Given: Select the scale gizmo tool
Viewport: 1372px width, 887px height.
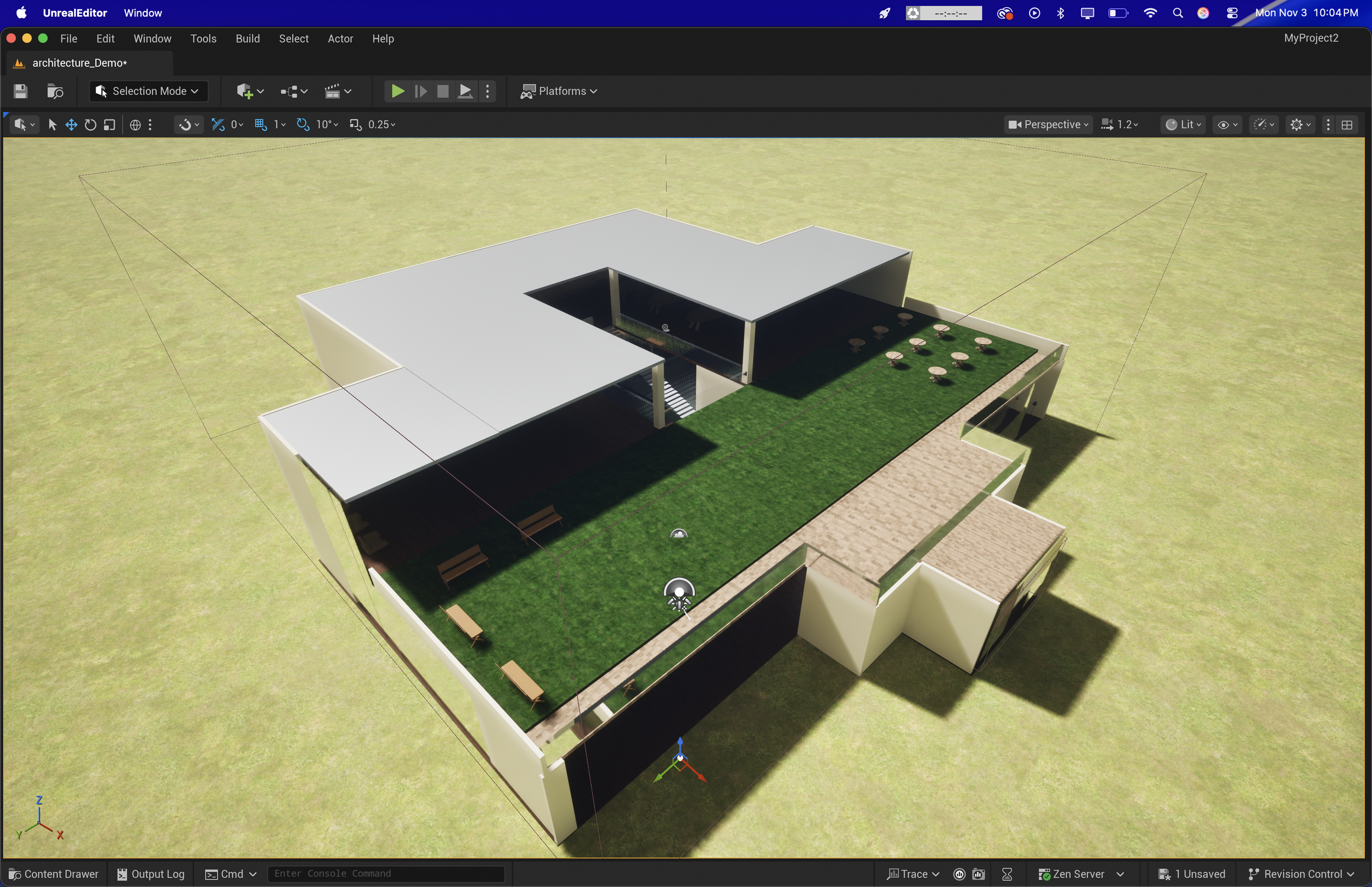Looking at the screenshot, I should [109, 125].
